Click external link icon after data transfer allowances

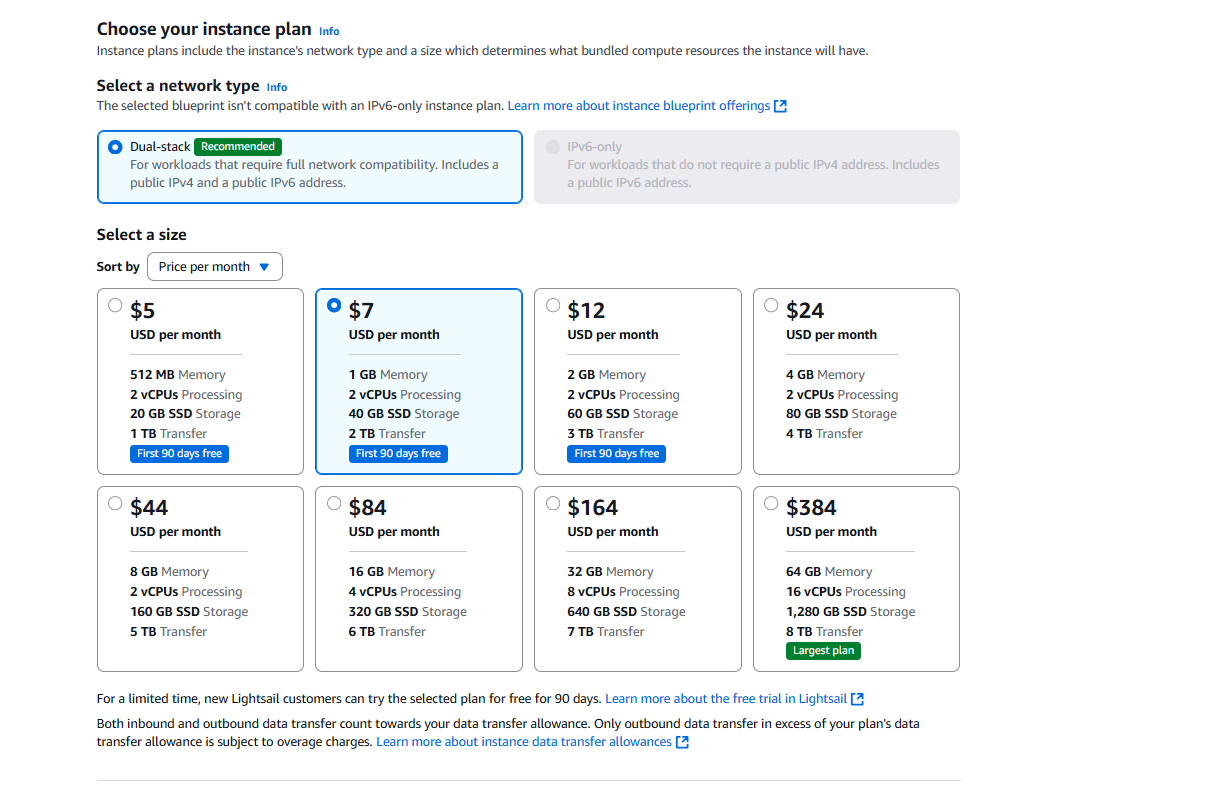point(682,742)
